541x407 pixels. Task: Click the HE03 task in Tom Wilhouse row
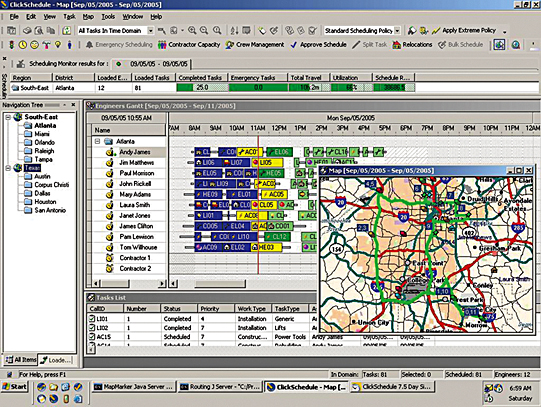[266, 247]
